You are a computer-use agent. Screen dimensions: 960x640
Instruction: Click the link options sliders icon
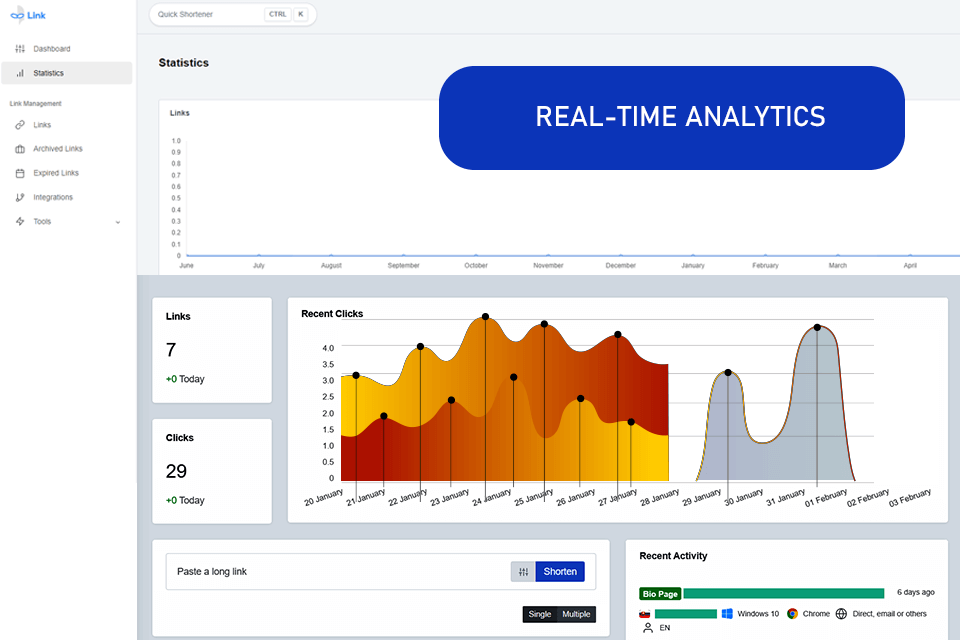coord(523,571)
